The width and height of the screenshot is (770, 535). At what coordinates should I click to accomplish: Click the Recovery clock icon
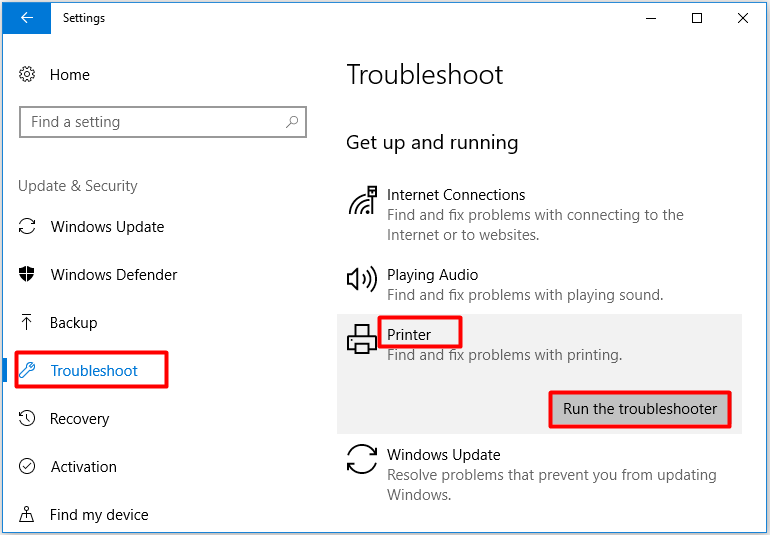27,419
